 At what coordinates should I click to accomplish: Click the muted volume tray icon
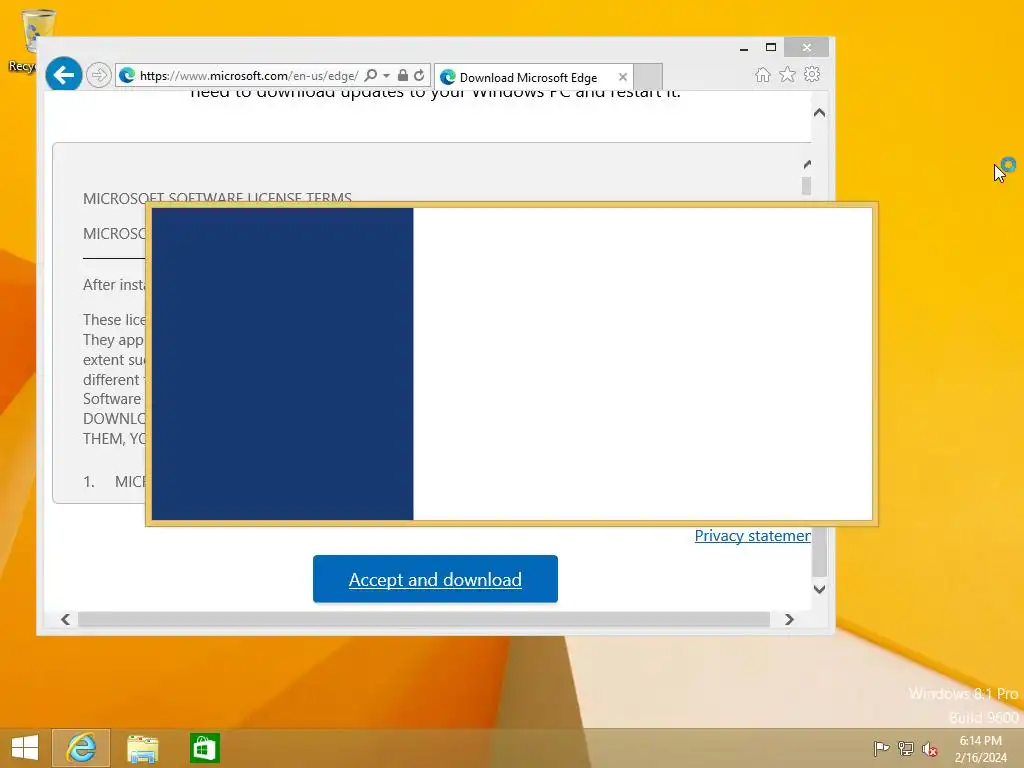[x=930, y=749]
